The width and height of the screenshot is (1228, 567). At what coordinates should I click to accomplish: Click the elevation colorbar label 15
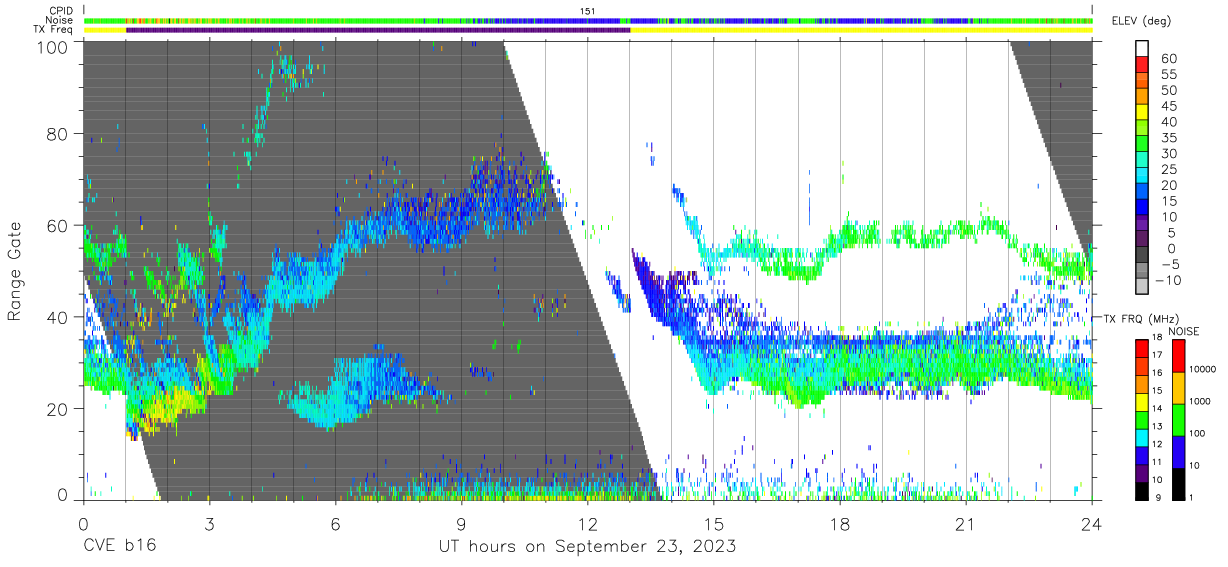1168,201
